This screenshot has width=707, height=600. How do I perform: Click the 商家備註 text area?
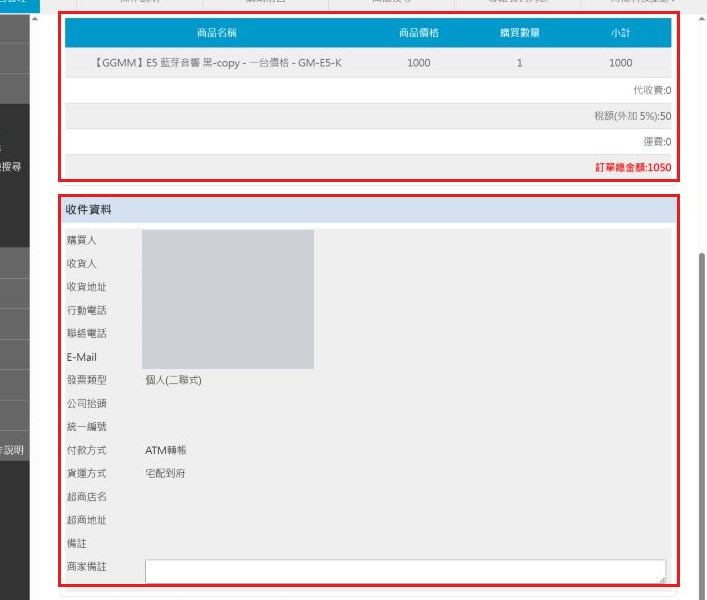point(405,571)
